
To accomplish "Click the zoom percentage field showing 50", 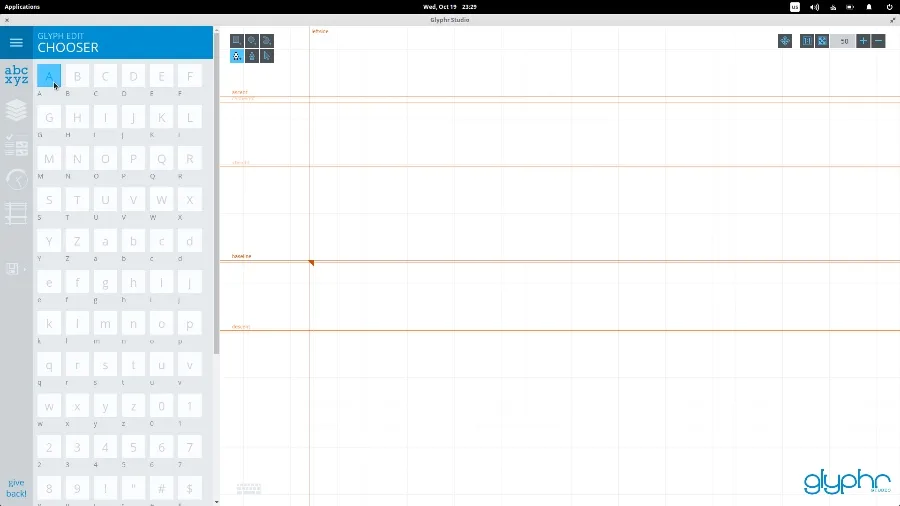I will click(x=843, y=41).
